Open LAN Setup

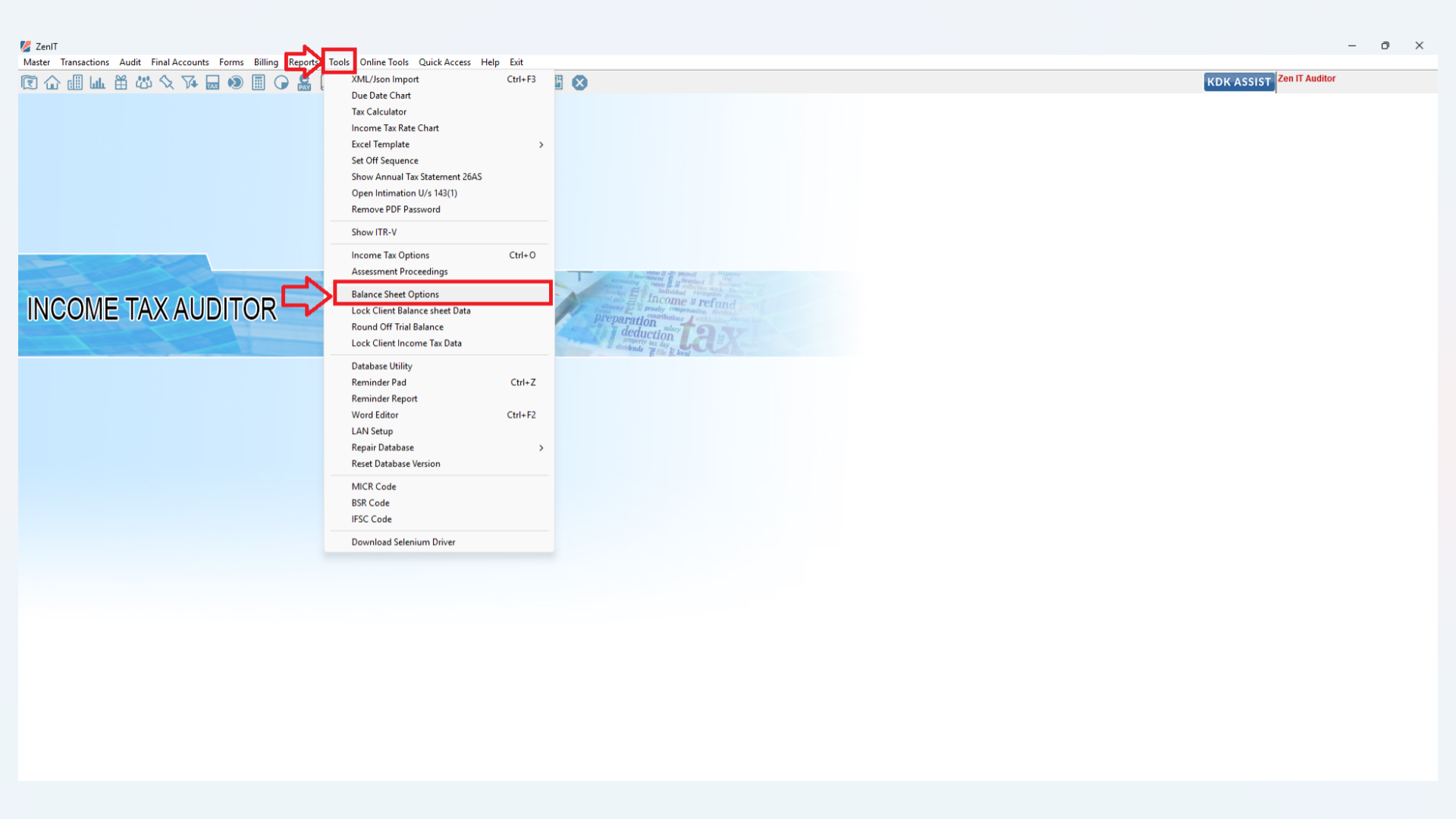click(x=439, y=431)
